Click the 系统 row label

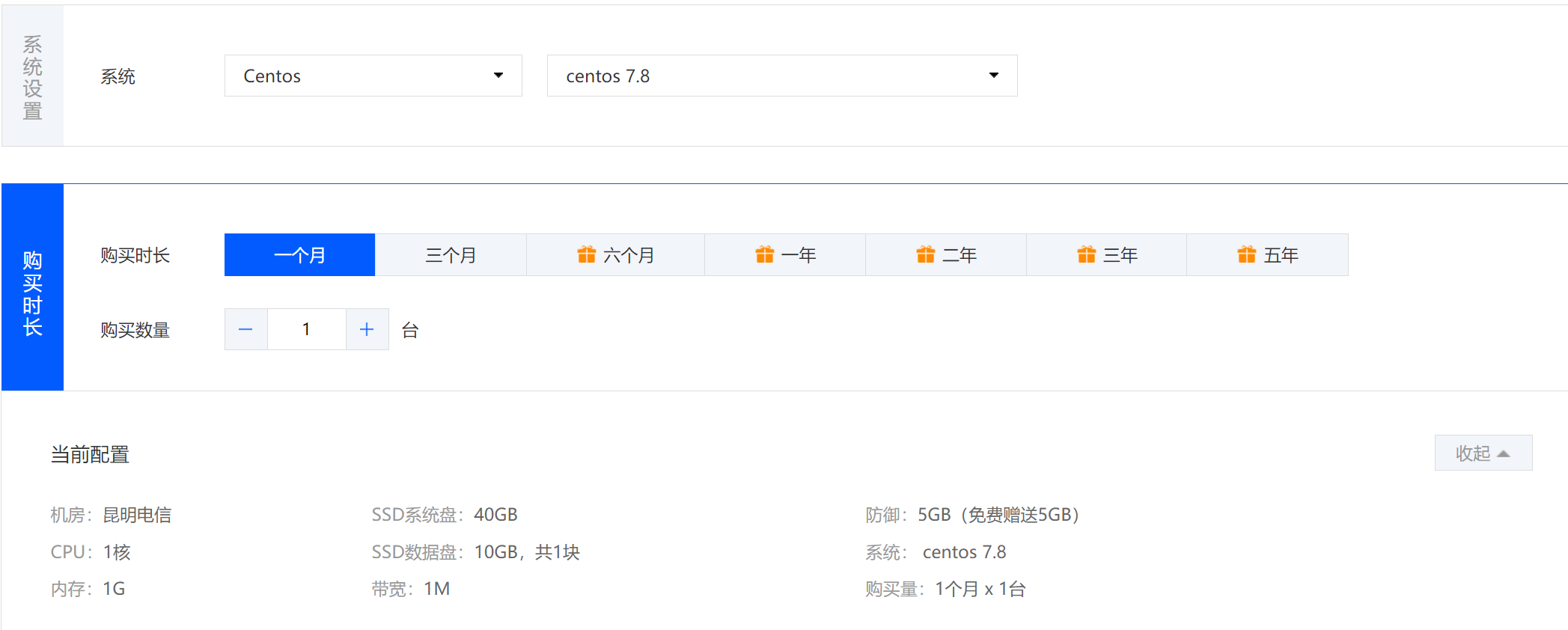click(x=118, y=76)
